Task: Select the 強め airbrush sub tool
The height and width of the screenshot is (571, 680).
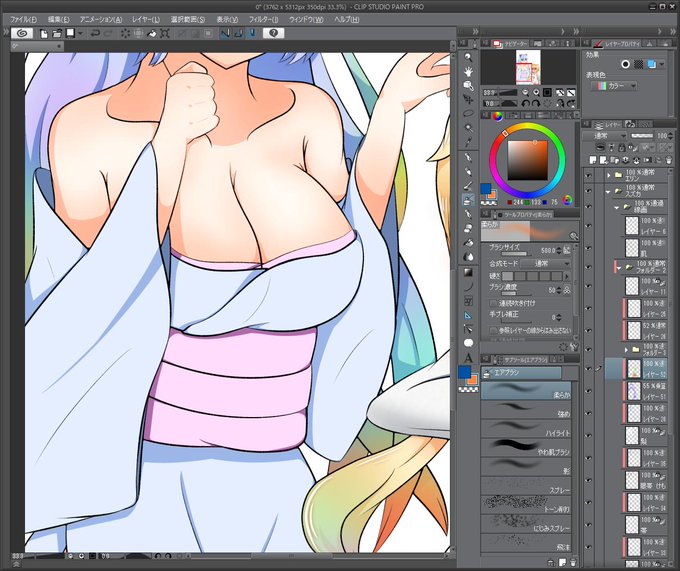Action: coord(526,409)
